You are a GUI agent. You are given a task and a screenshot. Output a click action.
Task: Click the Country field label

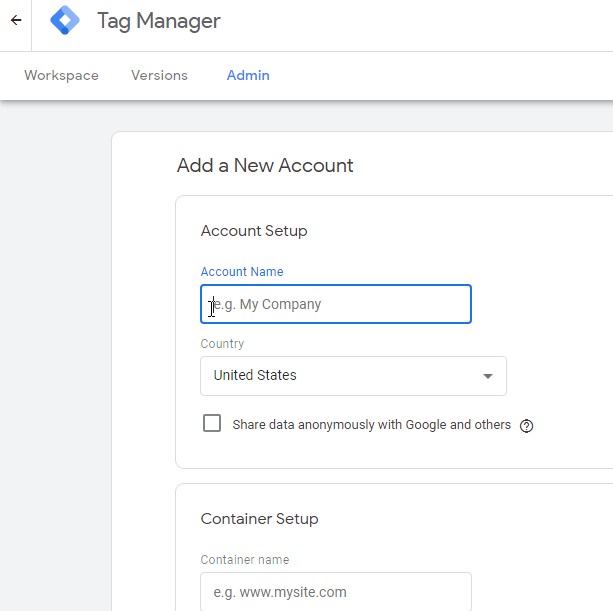(x=222, y=344)
